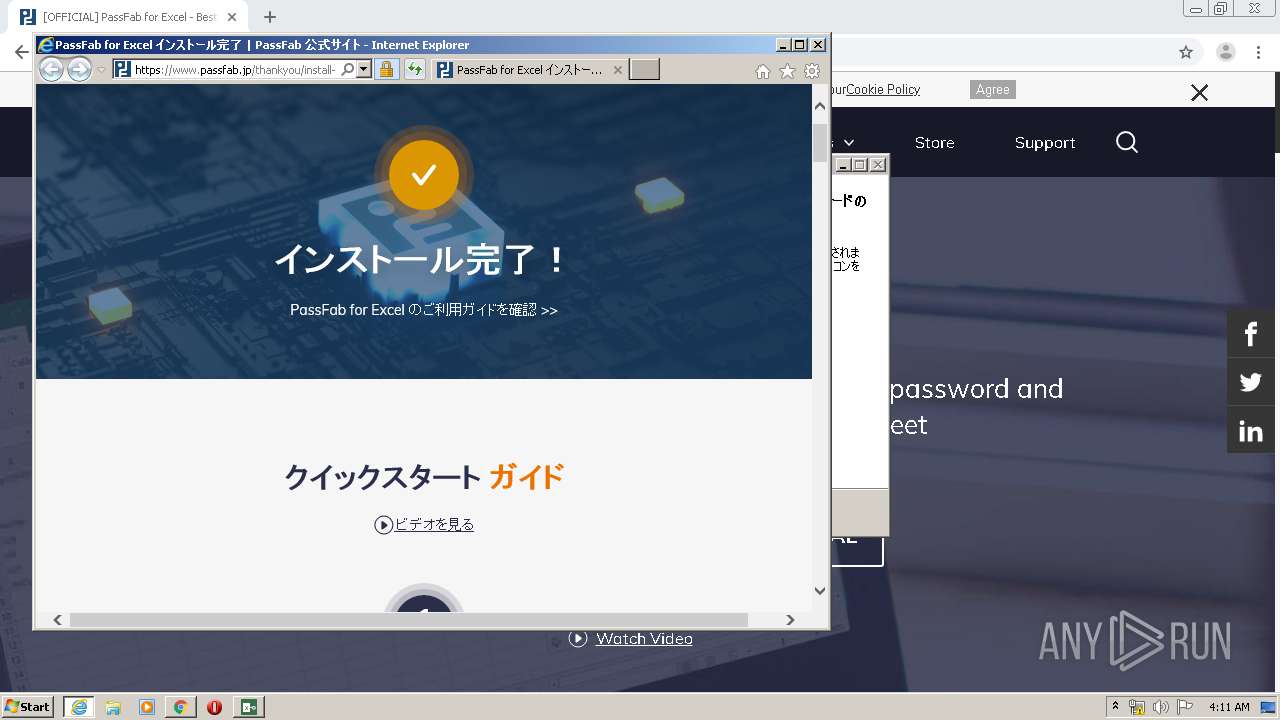Open the Action Center flag icon
The image size is (1280, 720).
tap(1185, 707)
